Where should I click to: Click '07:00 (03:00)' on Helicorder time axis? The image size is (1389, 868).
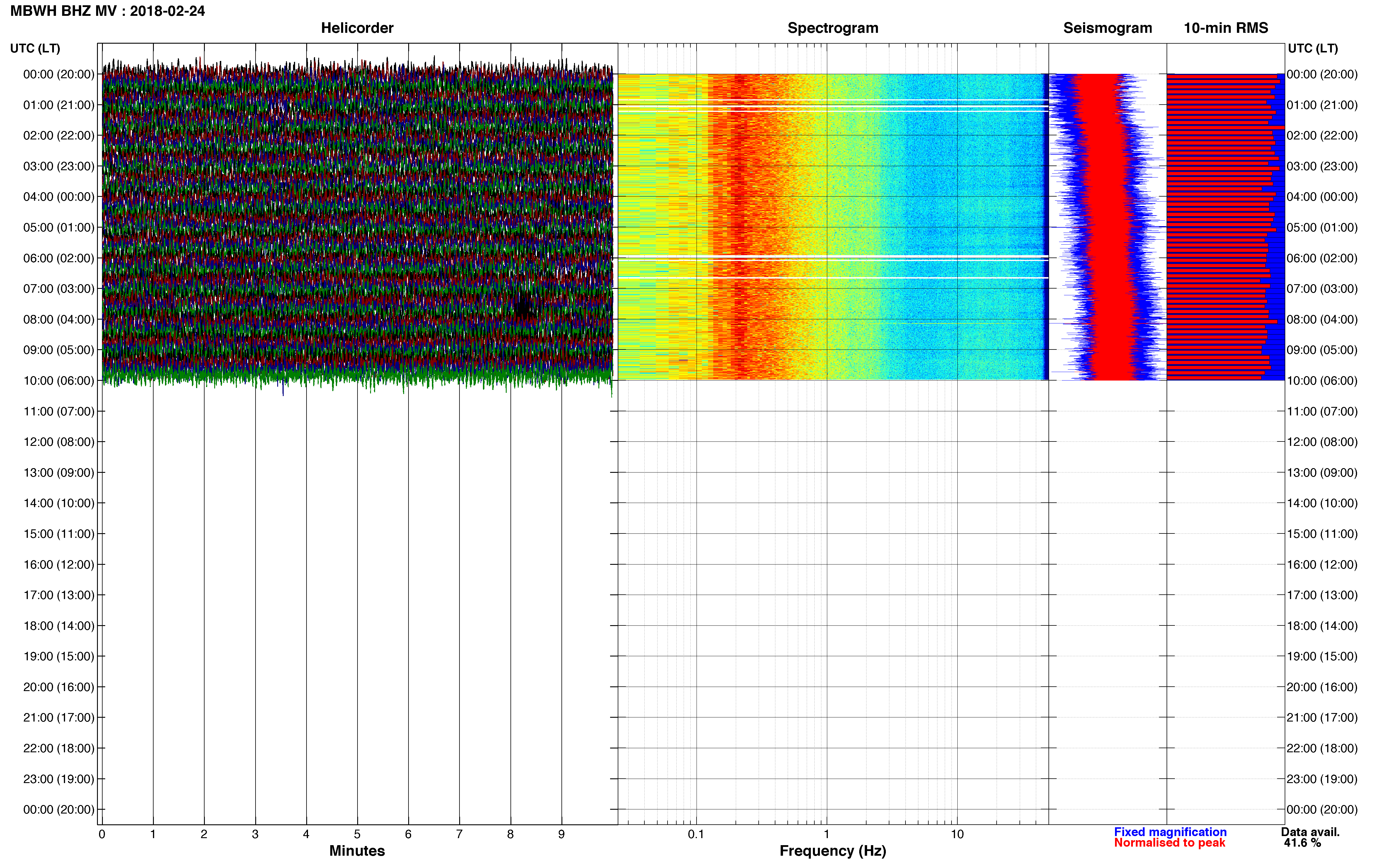pos(59,289)
